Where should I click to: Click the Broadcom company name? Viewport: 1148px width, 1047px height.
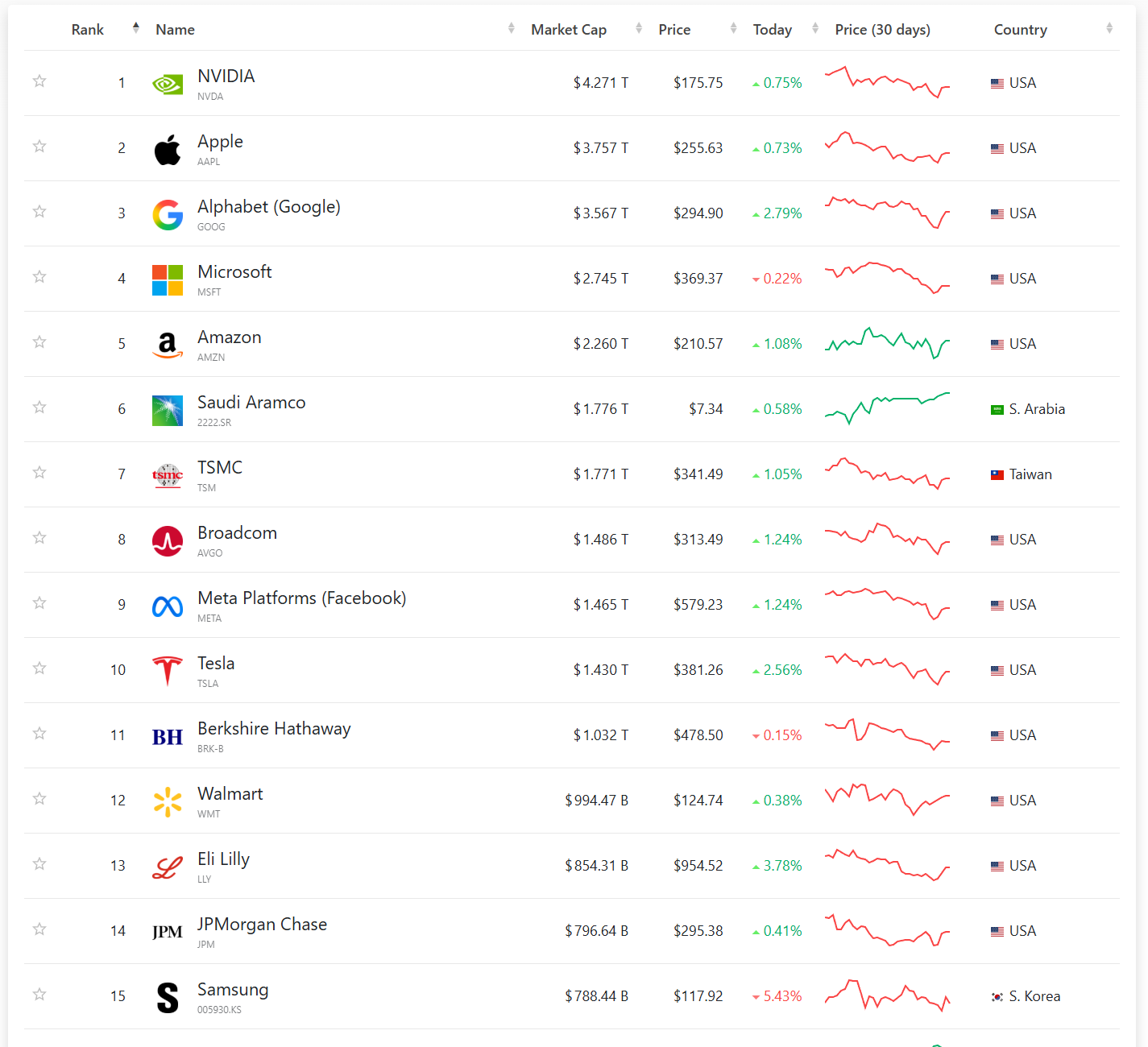point(238,532)
